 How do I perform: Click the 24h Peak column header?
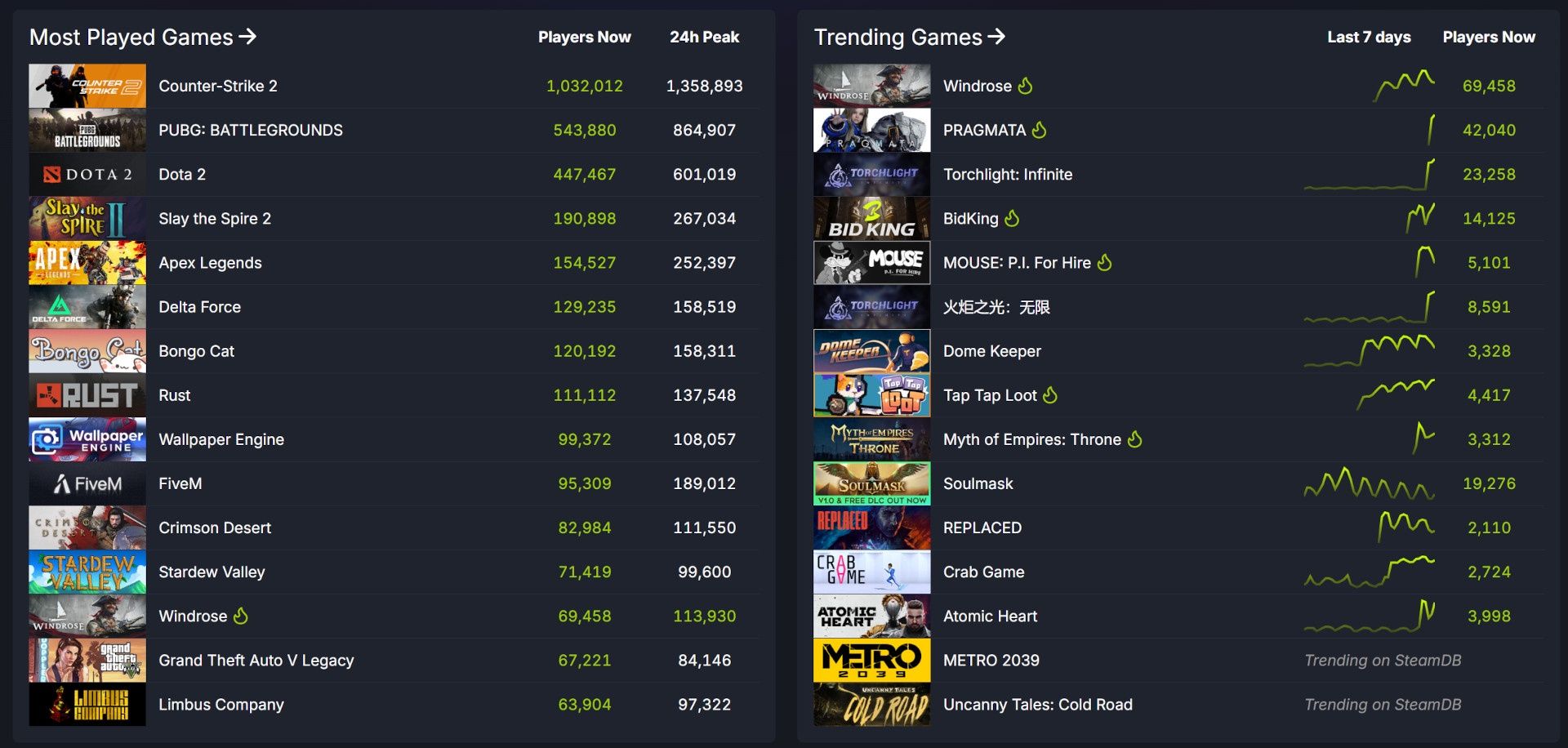704,37
